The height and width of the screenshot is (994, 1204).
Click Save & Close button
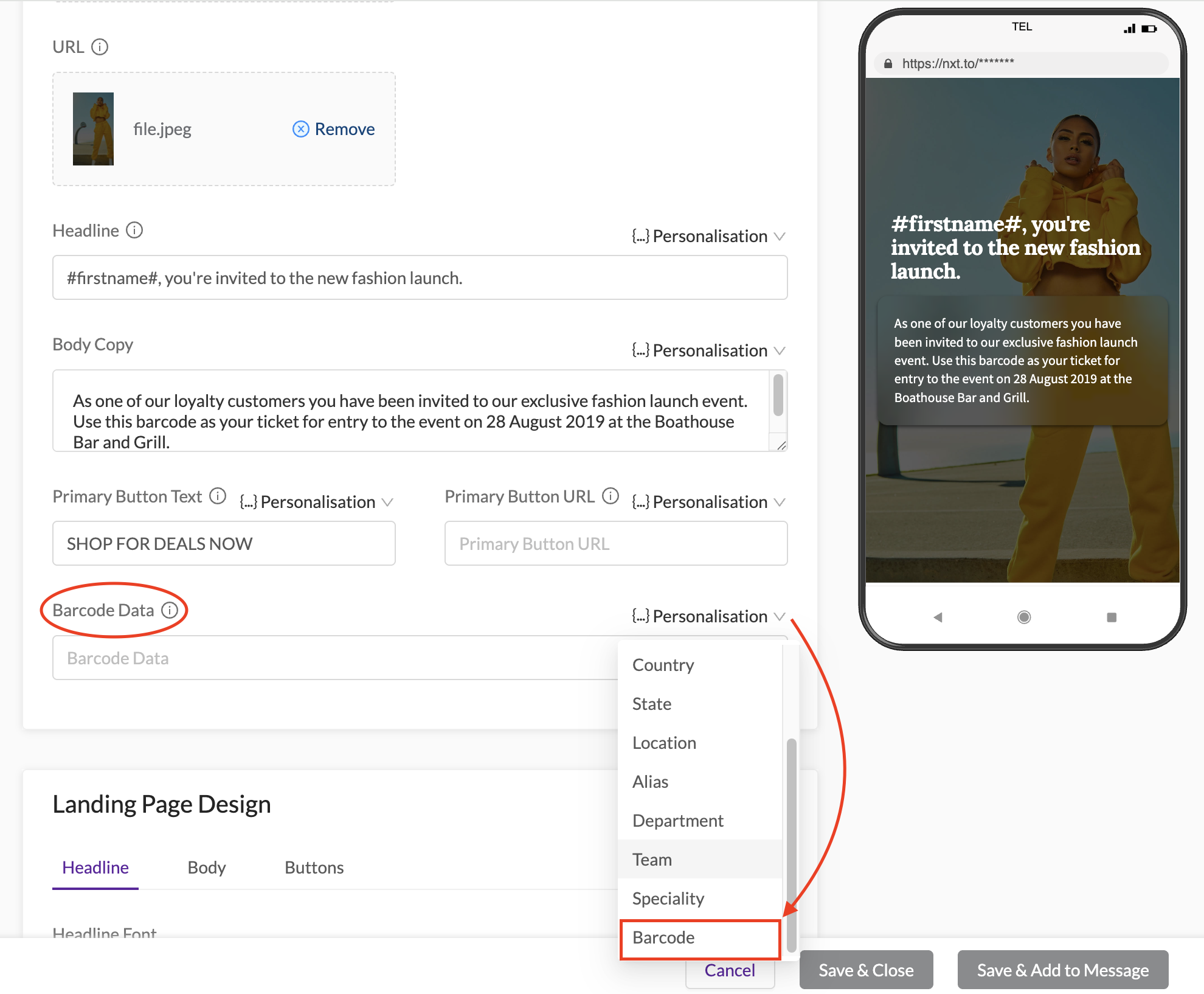point(866,970)
